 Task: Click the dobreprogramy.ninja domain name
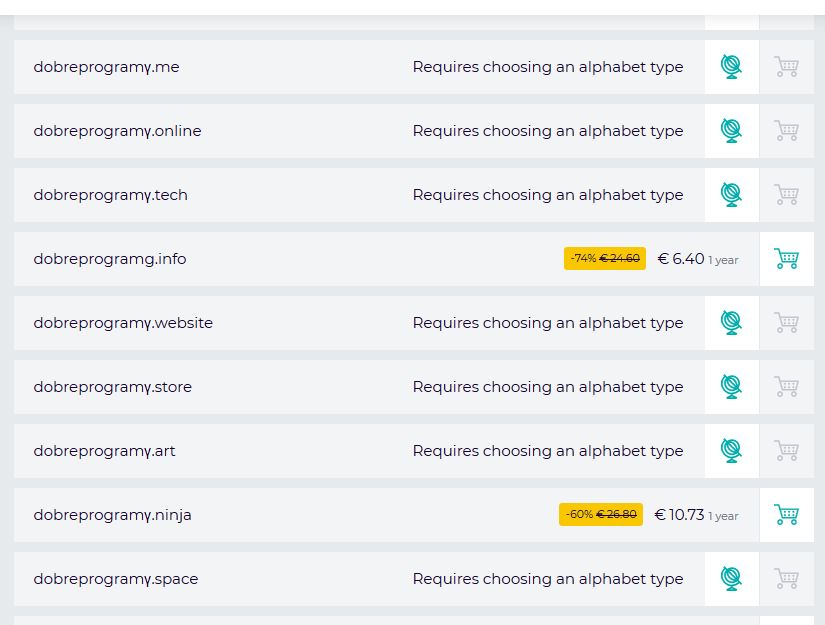pyautogui.click(x=112, y=515)
